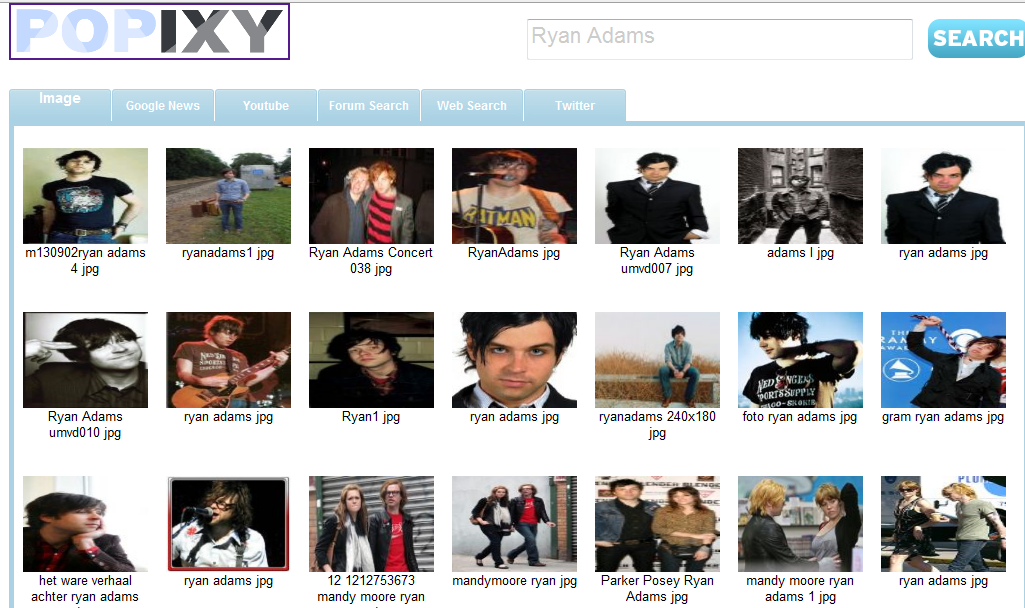Open the RyanAdams jpg Batman shirt thumbnail

pos(514,196)
